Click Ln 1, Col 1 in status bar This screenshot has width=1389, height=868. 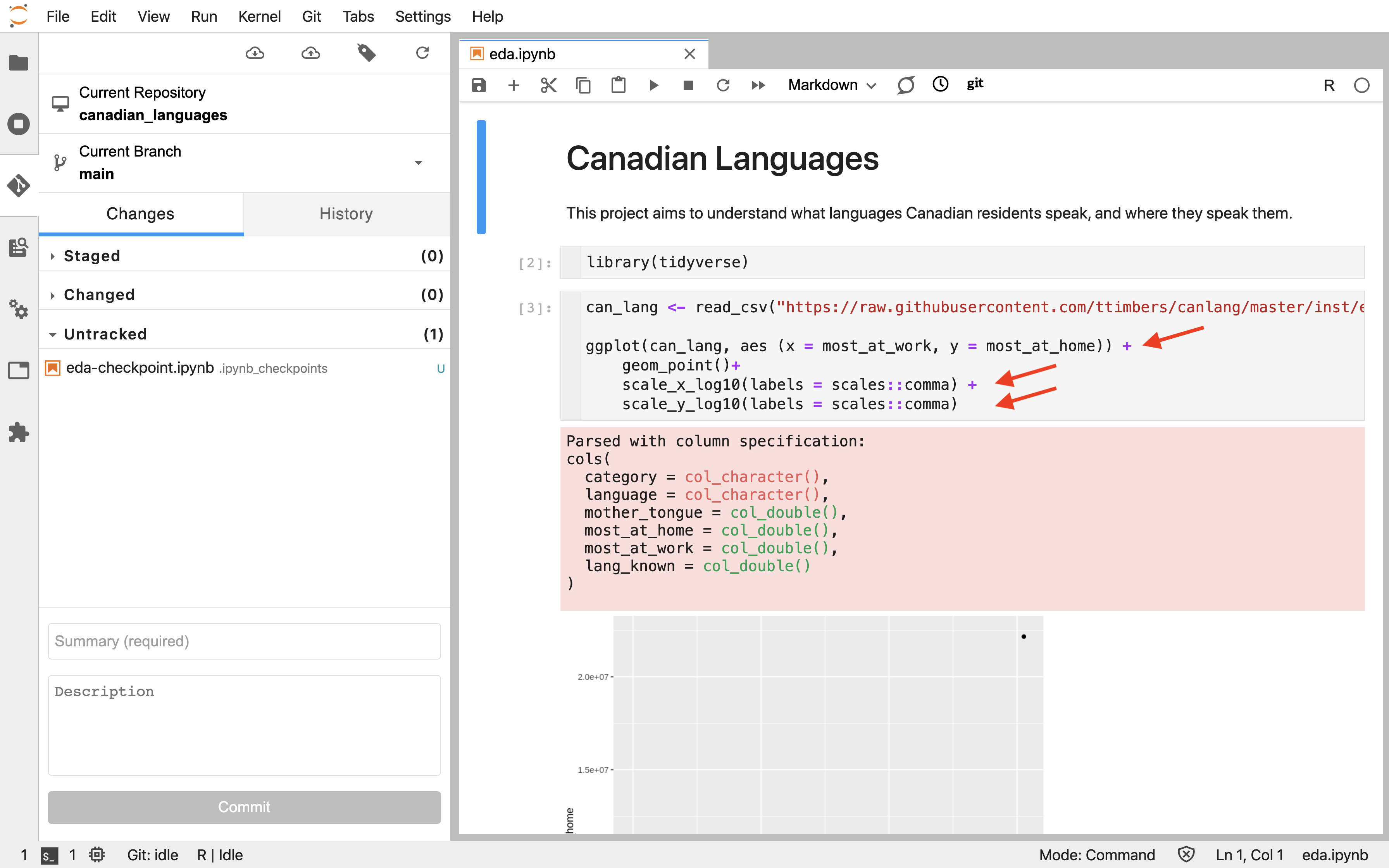click(1249, 855)
